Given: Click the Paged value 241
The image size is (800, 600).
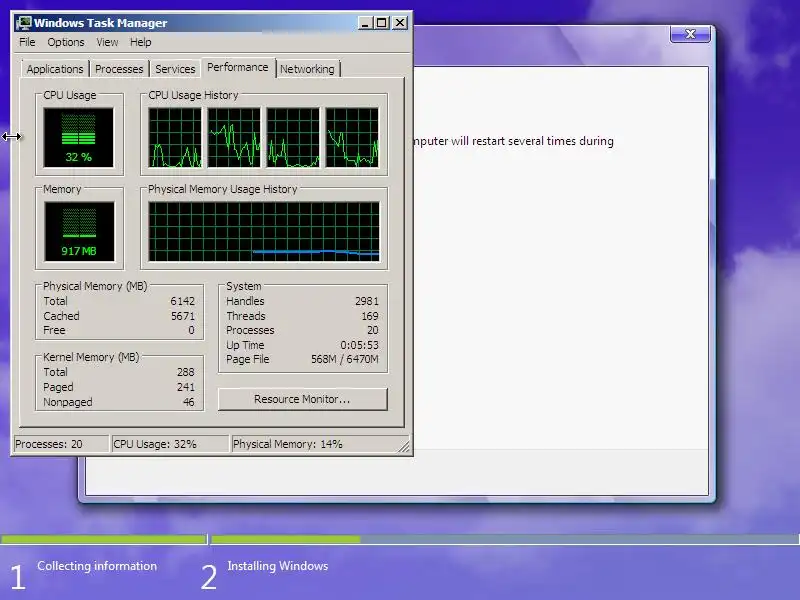Looking at the screenshot, I should click(x=186, y=387).
